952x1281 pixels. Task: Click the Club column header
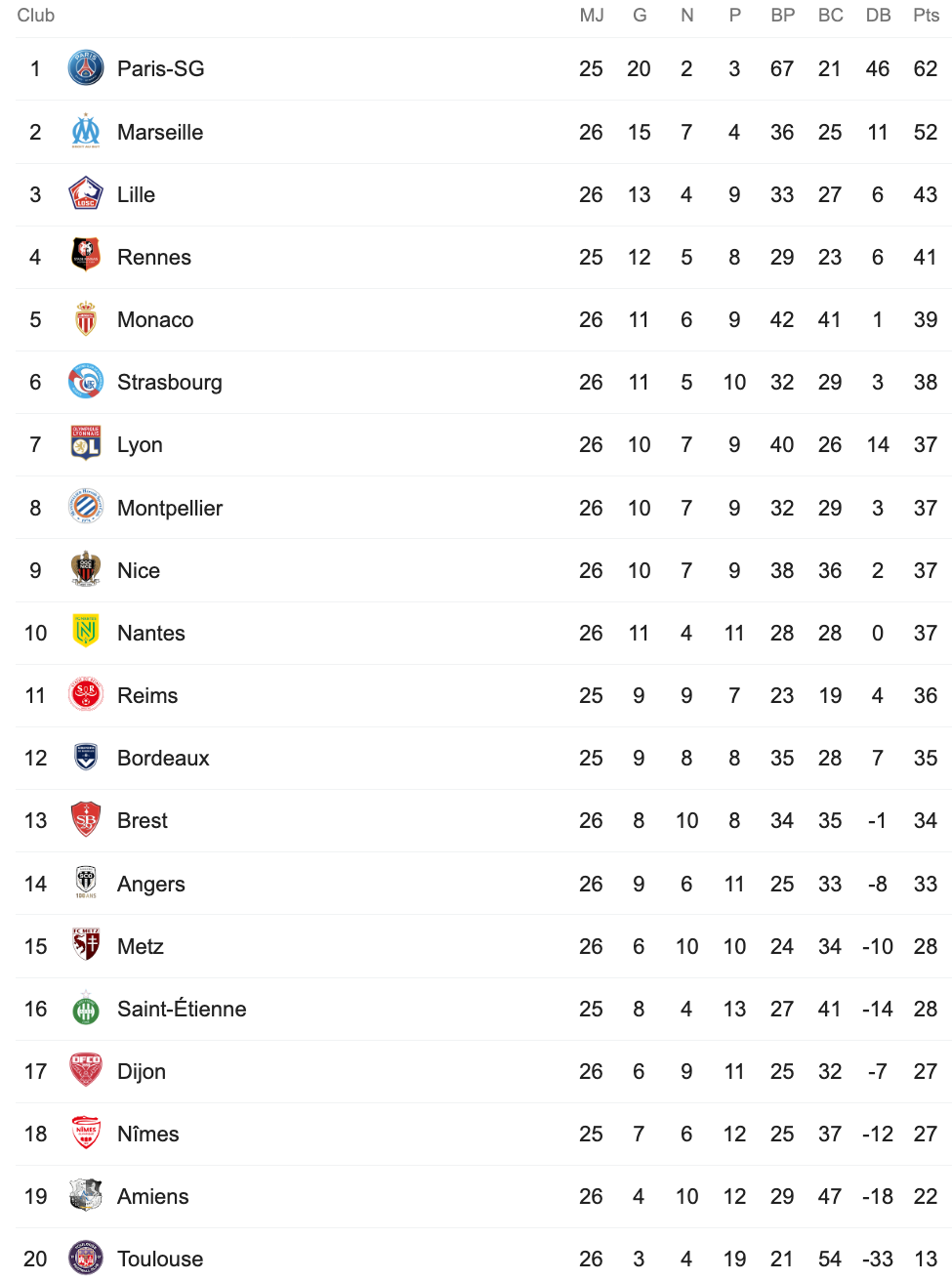(x=36, y=15)
